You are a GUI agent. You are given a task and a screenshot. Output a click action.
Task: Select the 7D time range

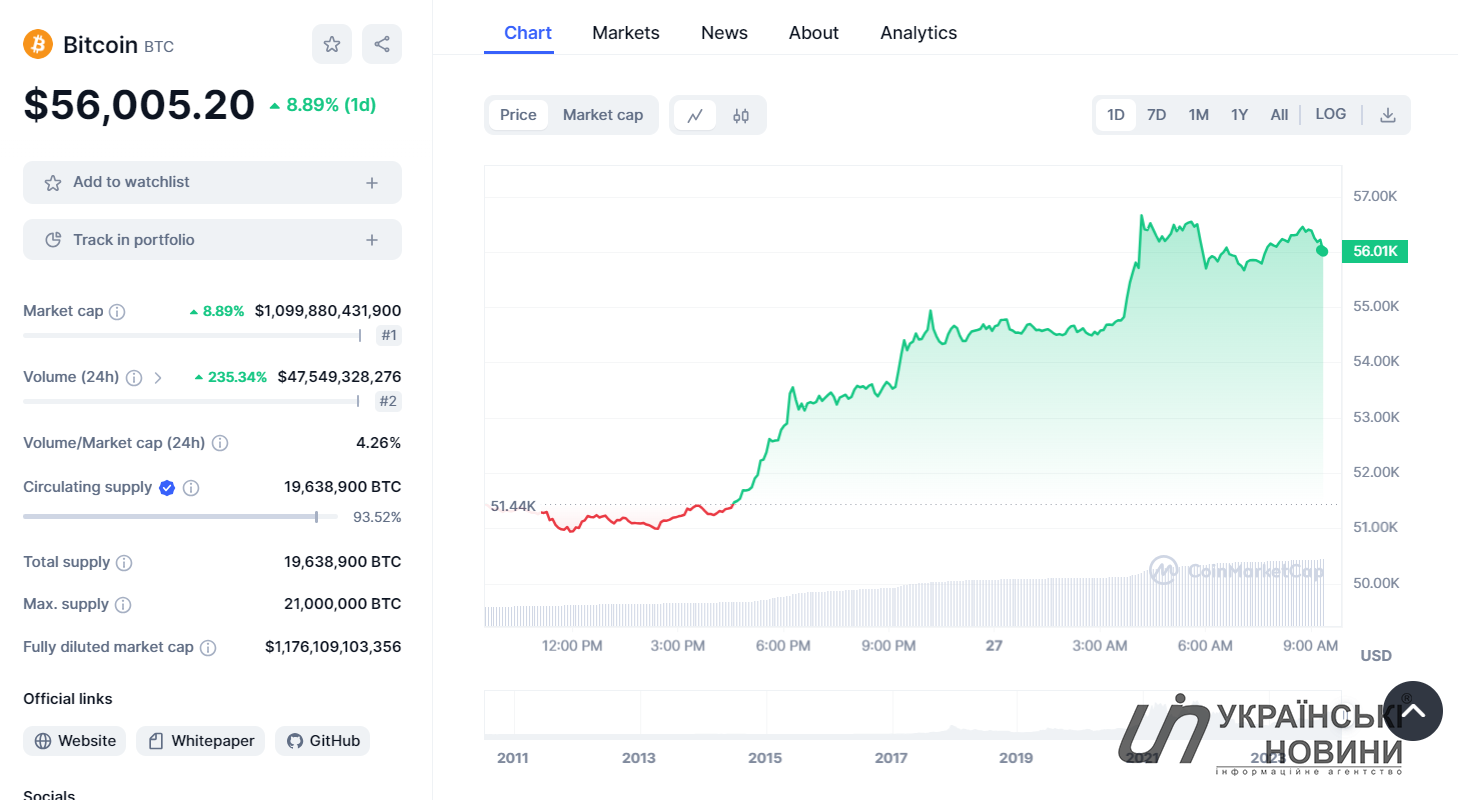pyautogui.click(x=1157, y=115)
